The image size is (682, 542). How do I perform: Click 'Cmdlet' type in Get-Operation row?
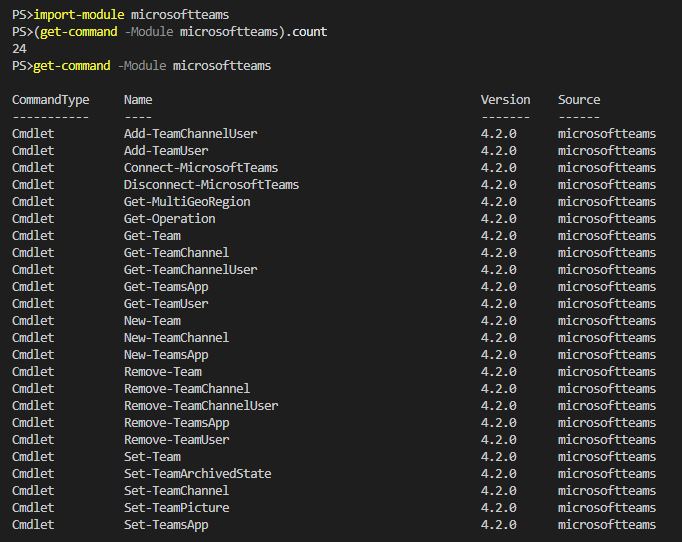click(33, 219)
